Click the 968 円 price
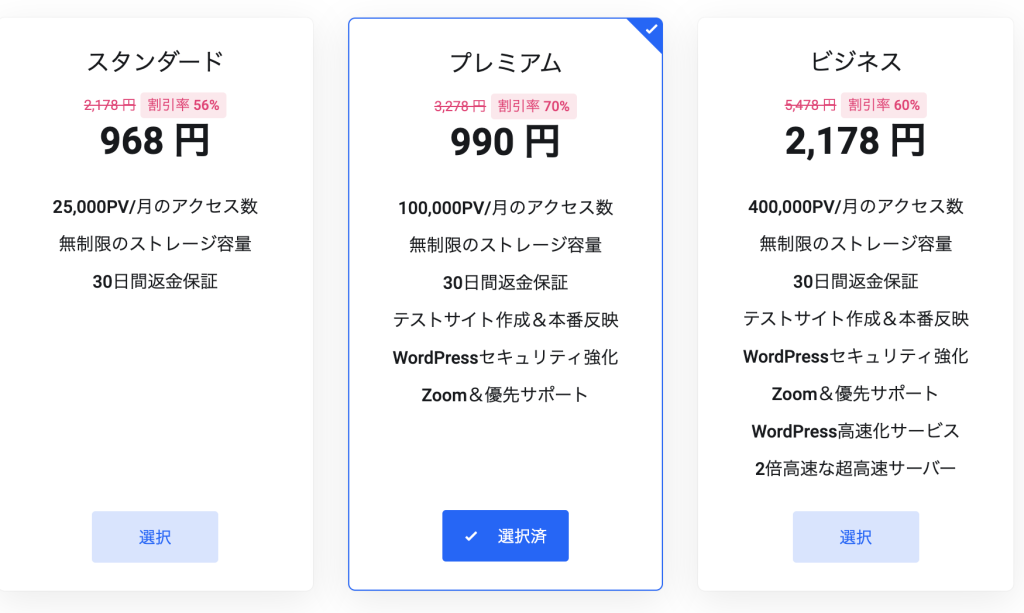 [x=155, y=141]
